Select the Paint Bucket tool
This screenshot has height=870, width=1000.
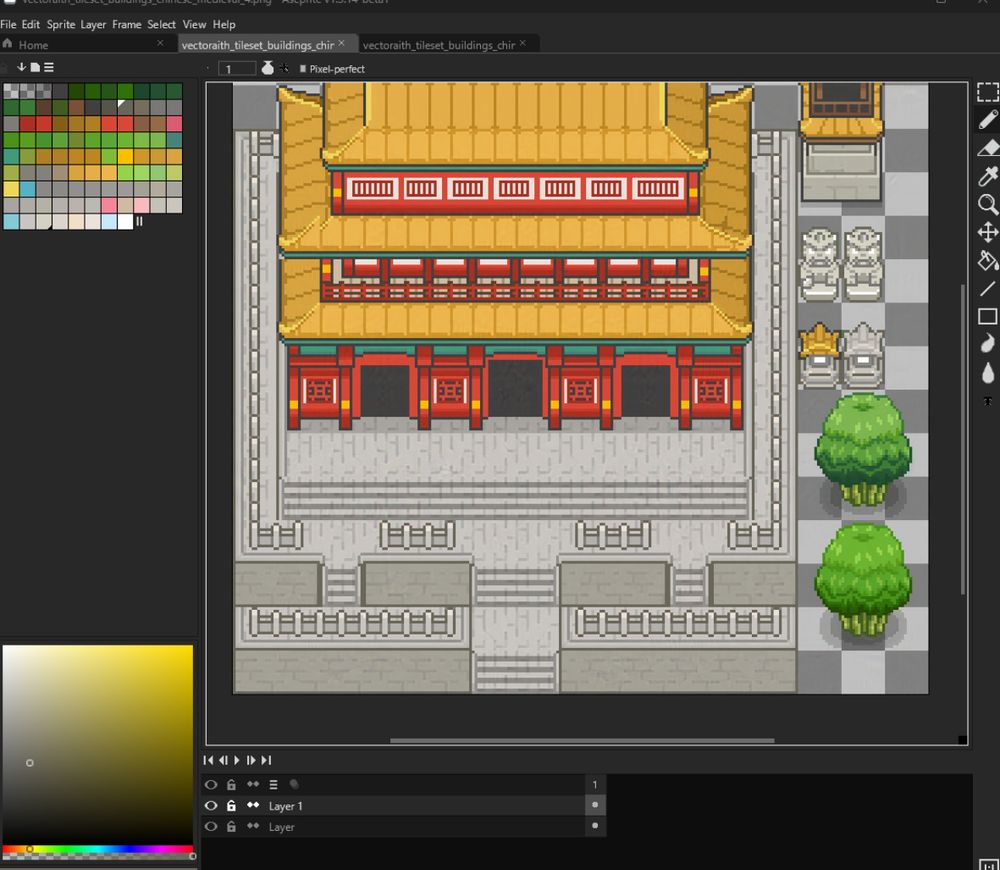click(987, 260)
